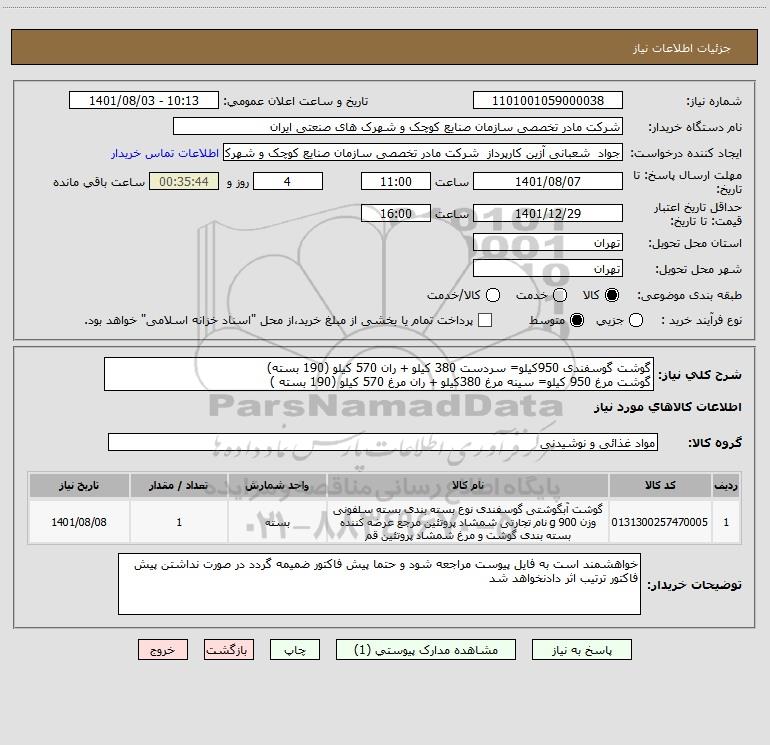Screen dimensions: 770x745
Task: Click the نام کالا column header
Action: (x=468, y=486)
